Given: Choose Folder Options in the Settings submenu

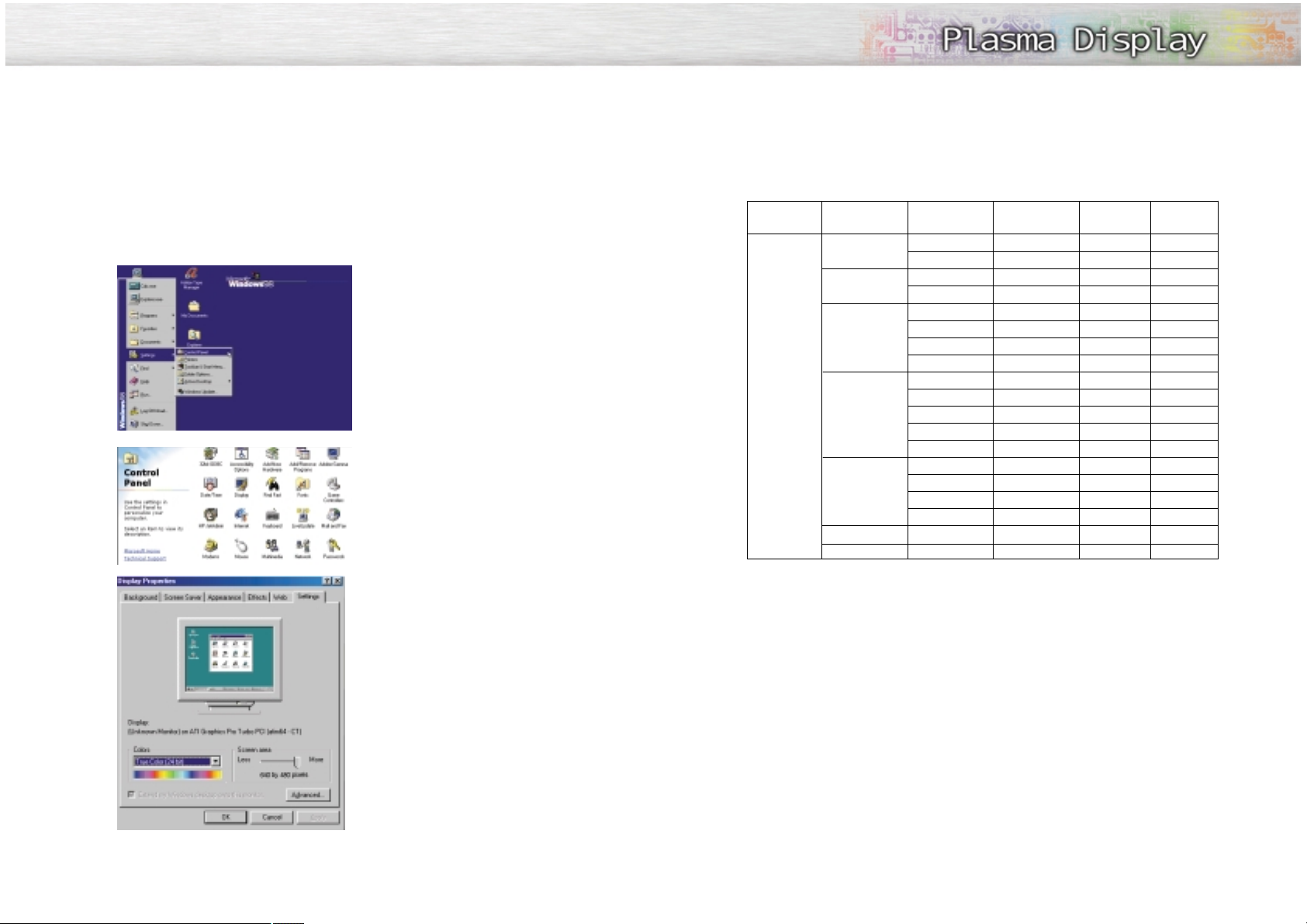Looking at the screenshot, I should (x=204, y=374).
